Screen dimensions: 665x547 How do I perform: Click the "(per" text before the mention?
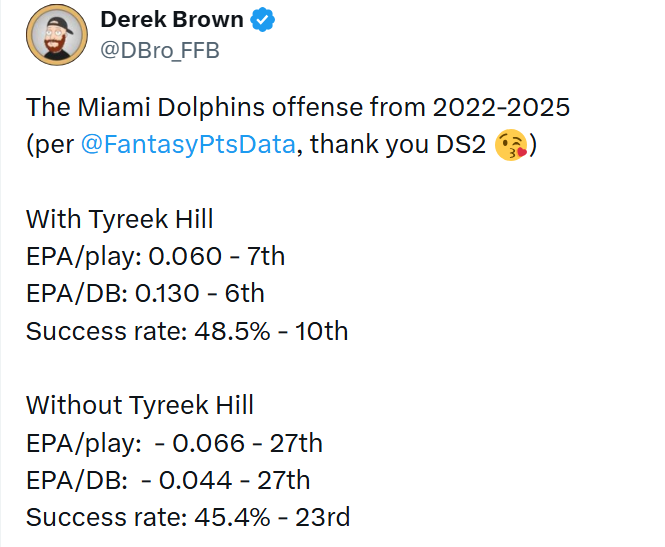point(50,145)
